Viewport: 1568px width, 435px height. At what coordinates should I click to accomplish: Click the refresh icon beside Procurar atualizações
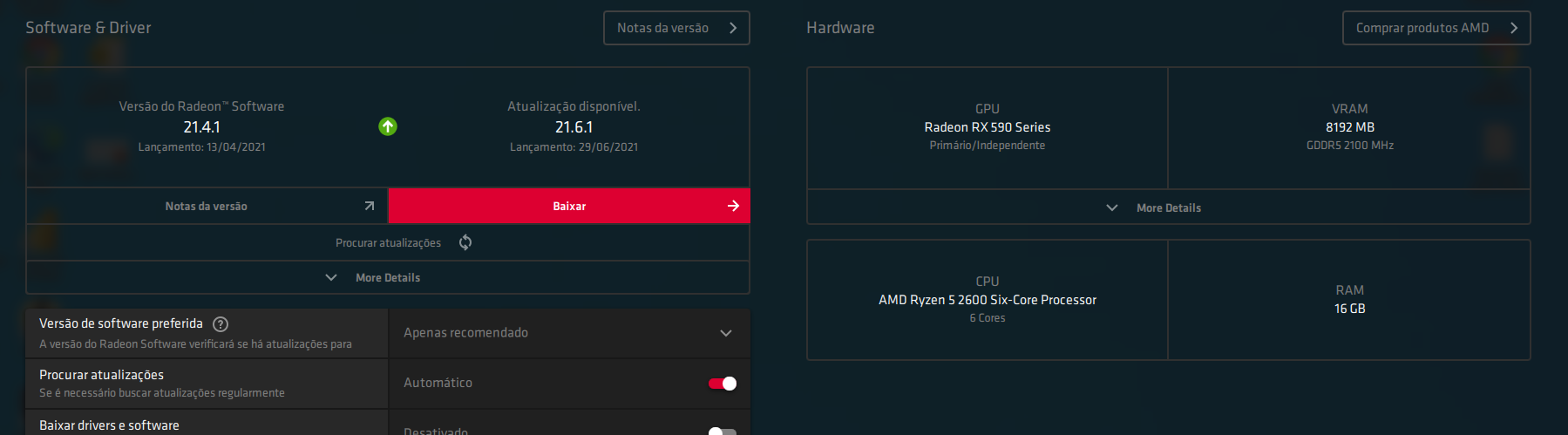465,242
